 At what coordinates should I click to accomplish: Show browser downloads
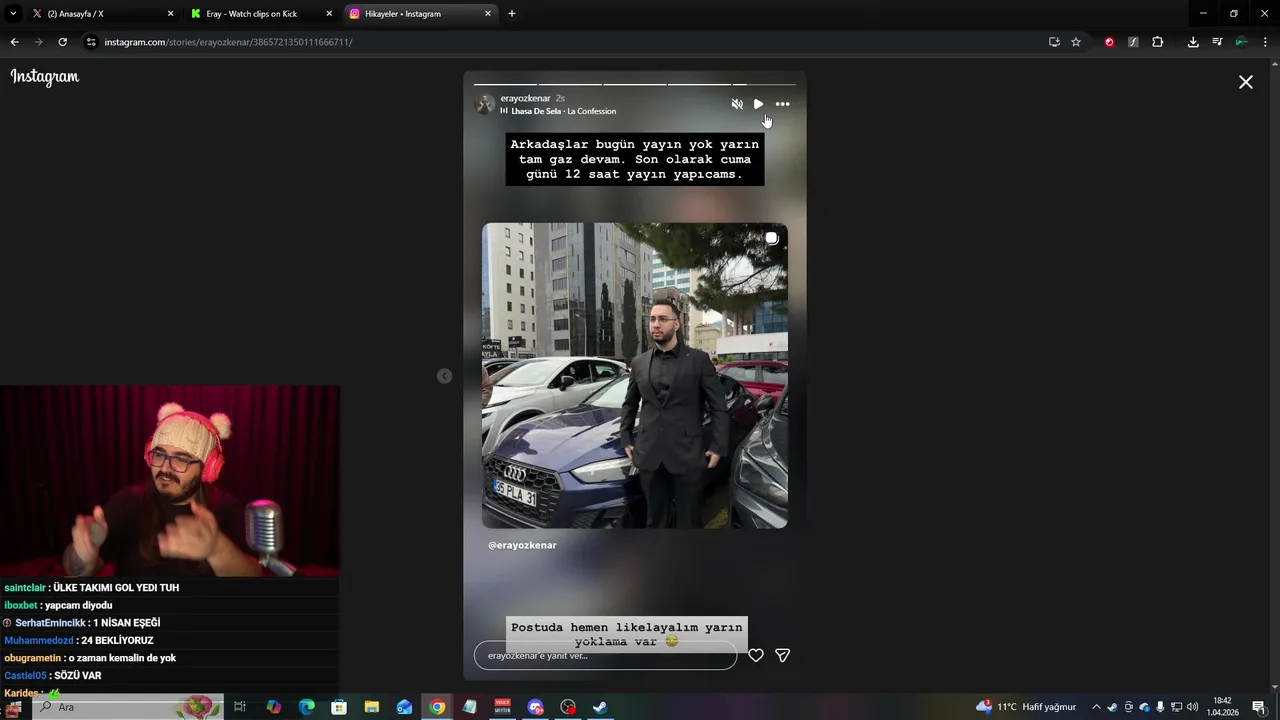(1193, 42)
